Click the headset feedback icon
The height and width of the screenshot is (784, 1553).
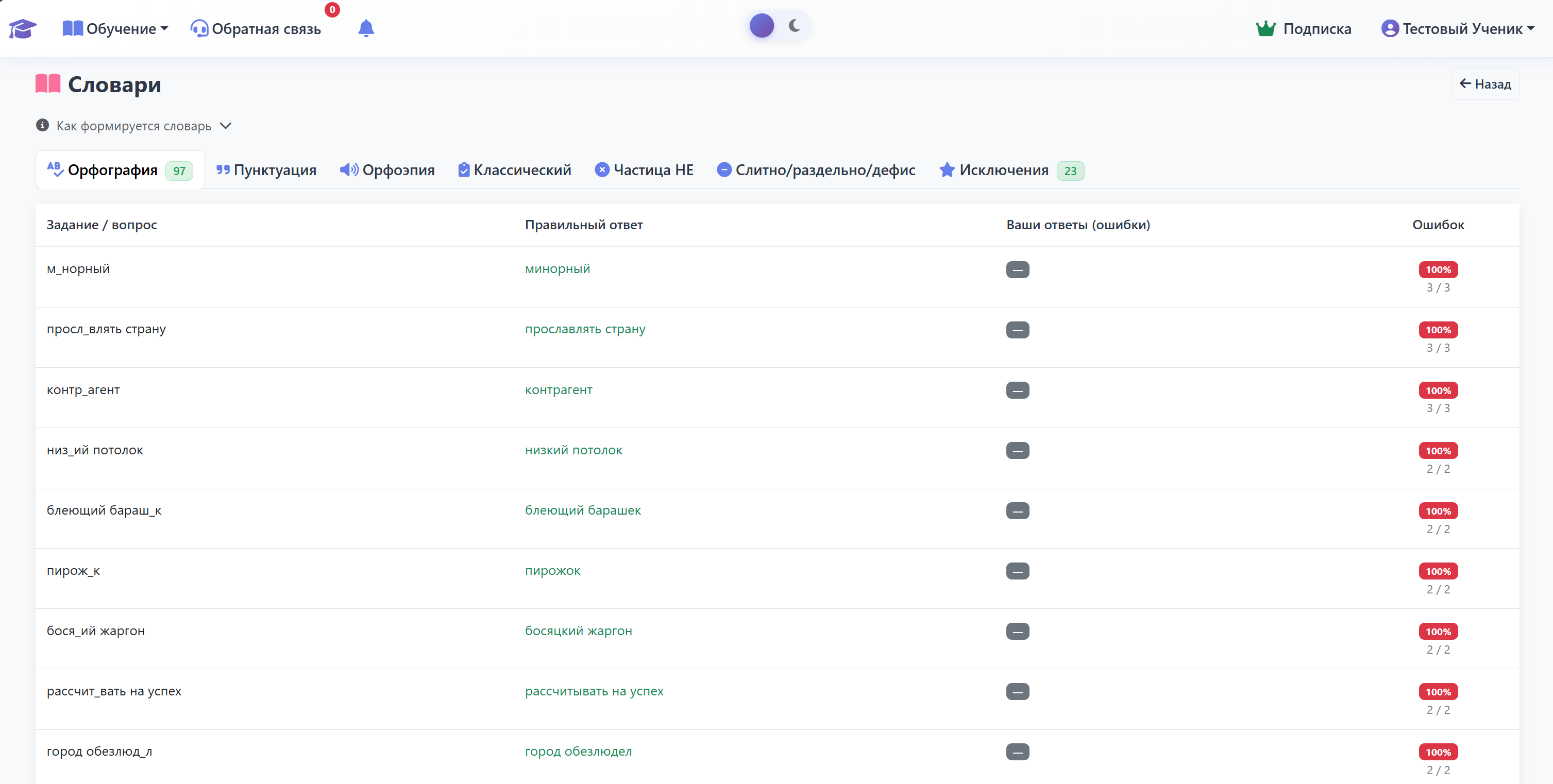pyautogui.click(x=199, y=28)
